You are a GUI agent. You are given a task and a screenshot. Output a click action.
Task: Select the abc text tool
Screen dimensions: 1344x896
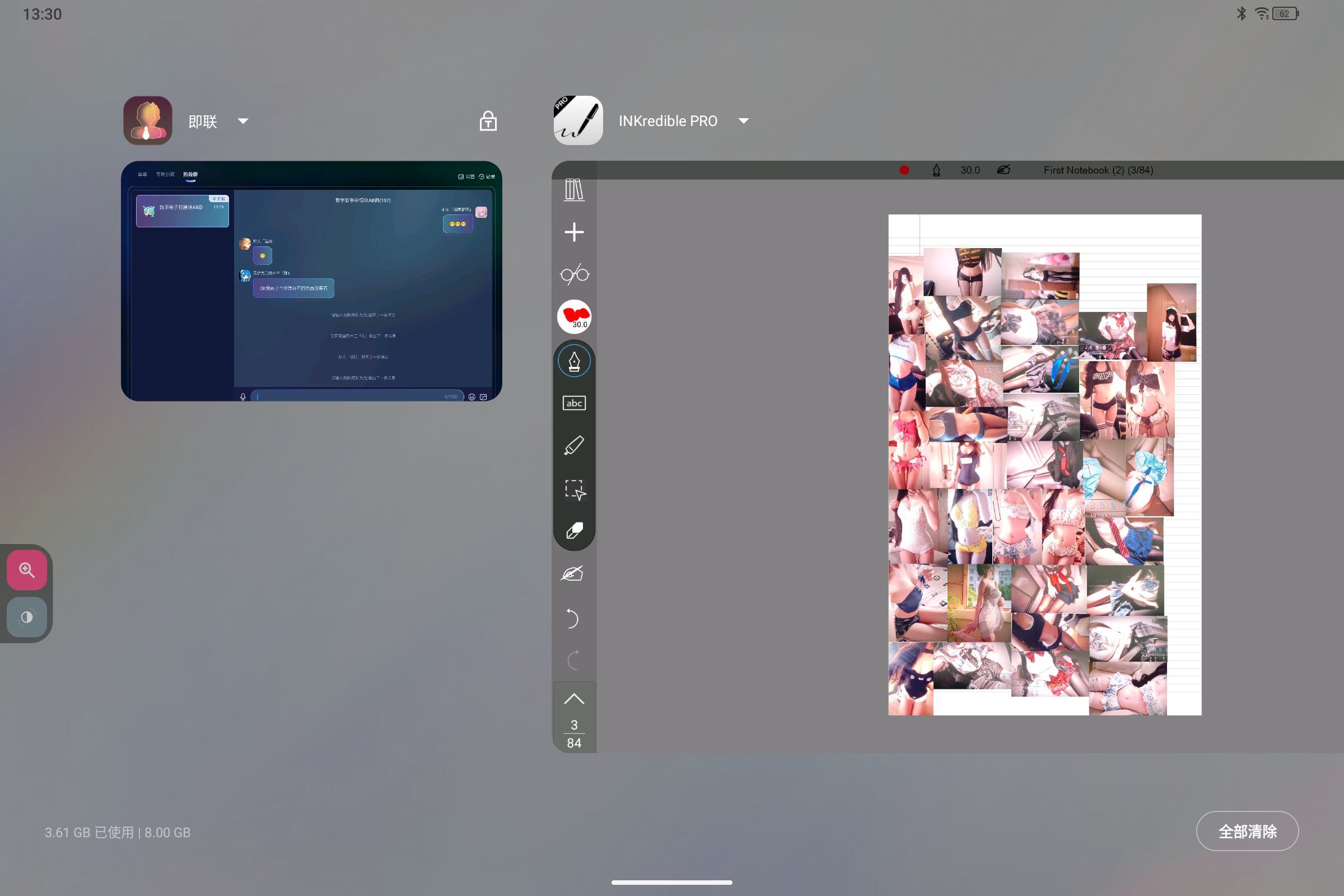(573, 403)
